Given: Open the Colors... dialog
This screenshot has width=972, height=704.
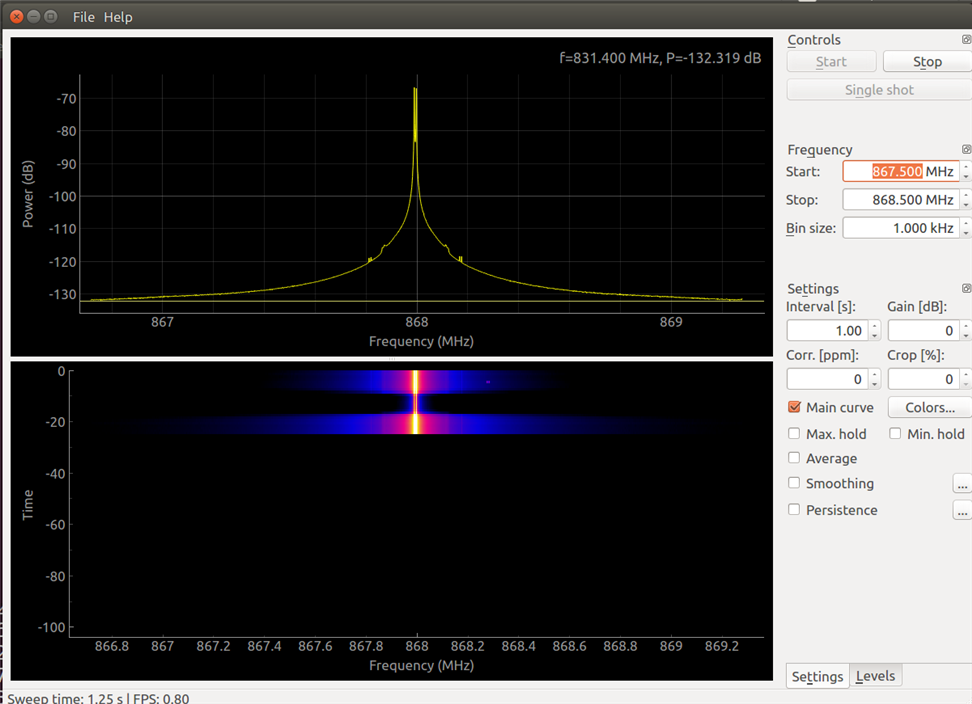Looking at the screenshot, I should 930,408.
